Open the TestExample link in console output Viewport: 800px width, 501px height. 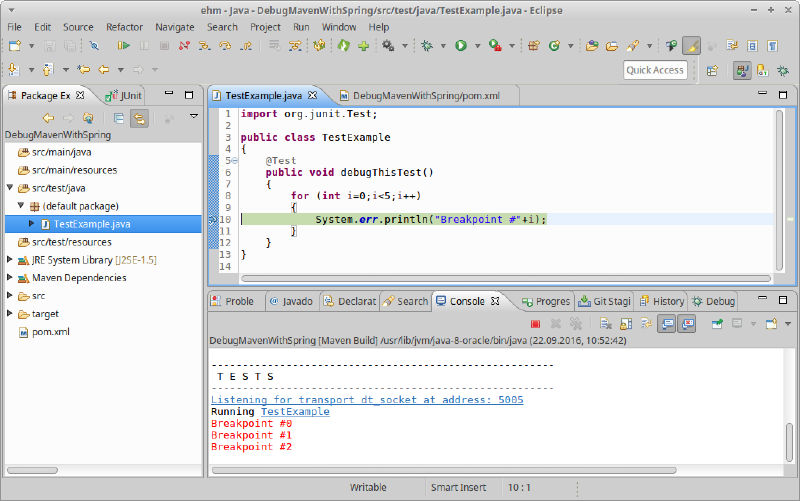tap(295, 412)
